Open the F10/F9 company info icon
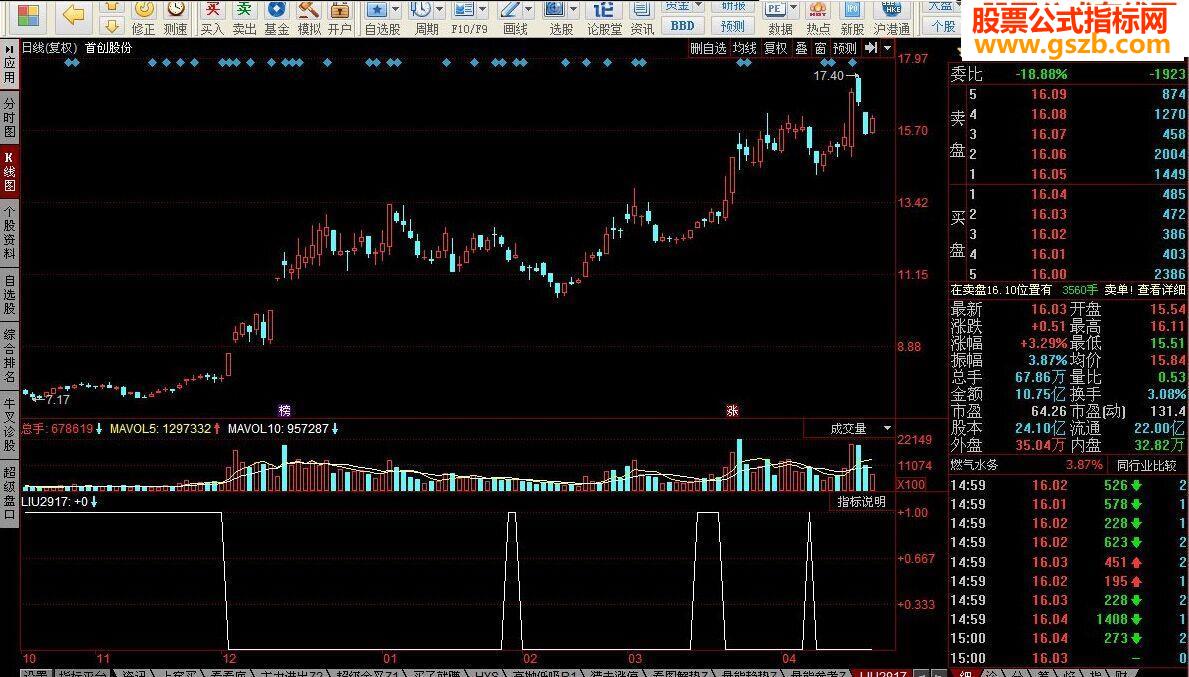1189x677 pixels. pyautogui.click(x=464, y=10)
